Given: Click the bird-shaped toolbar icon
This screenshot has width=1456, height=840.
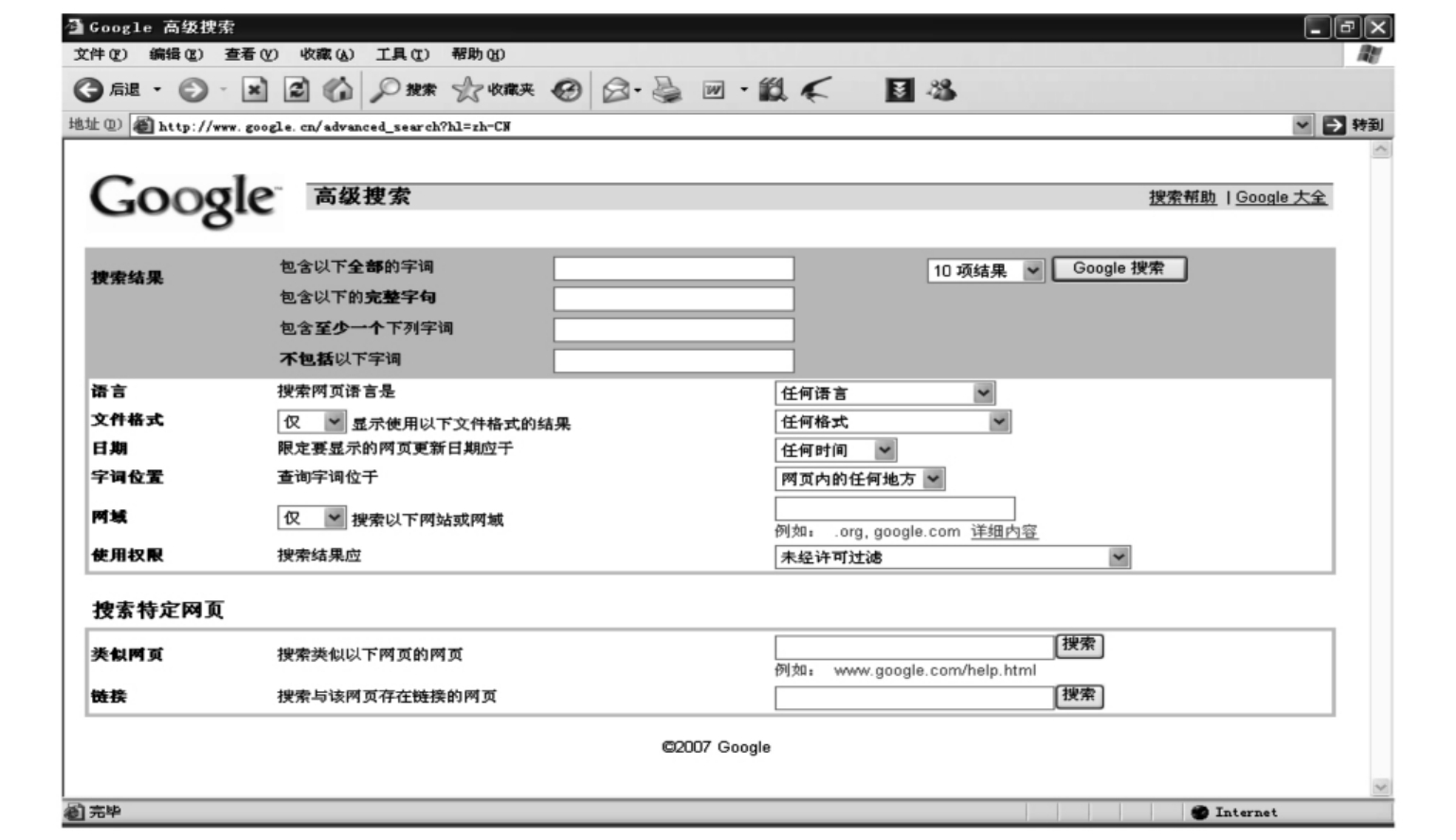Looking at the screenshot, I should point(815,90).
